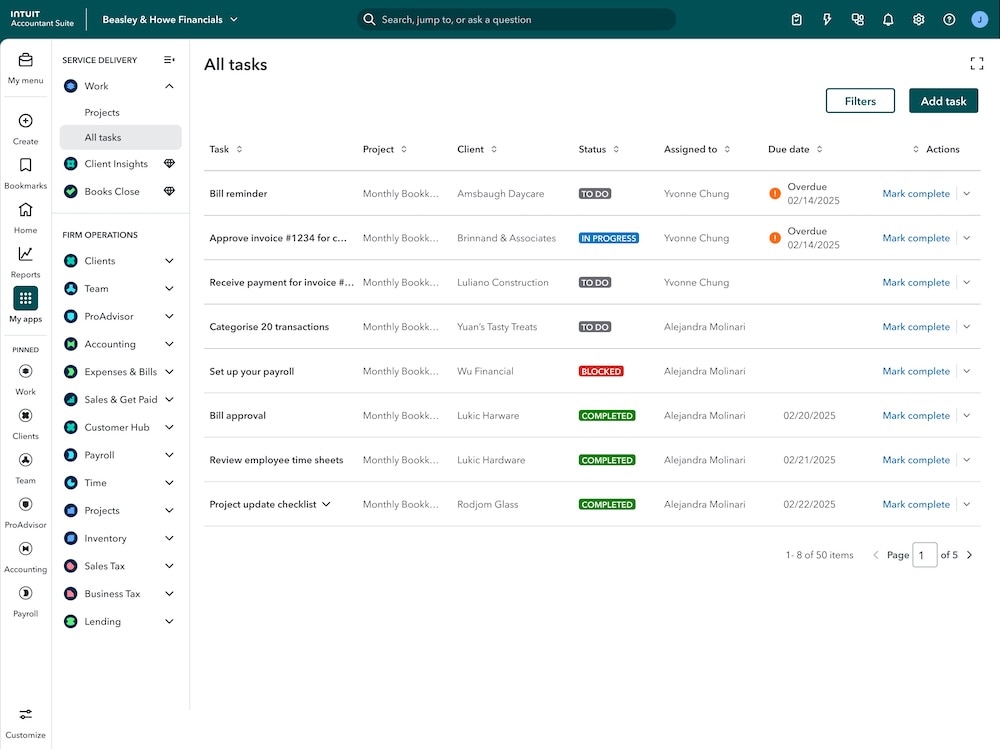Image resolution: width=1000 pixels, height=749 pixels.
Task: Open the Create icon in the left rail
Action: coord(24,122)
